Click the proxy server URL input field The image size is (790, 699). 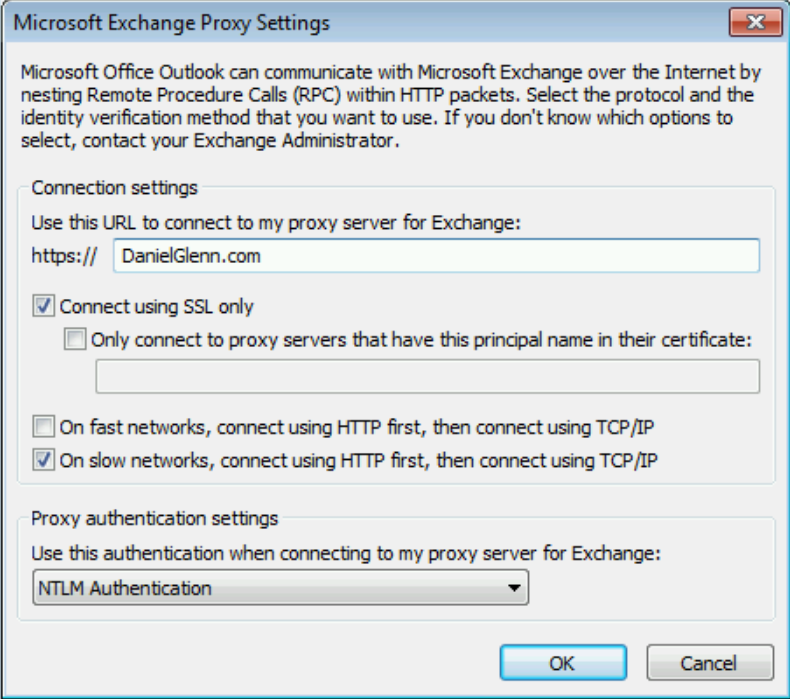coord(435,256)
